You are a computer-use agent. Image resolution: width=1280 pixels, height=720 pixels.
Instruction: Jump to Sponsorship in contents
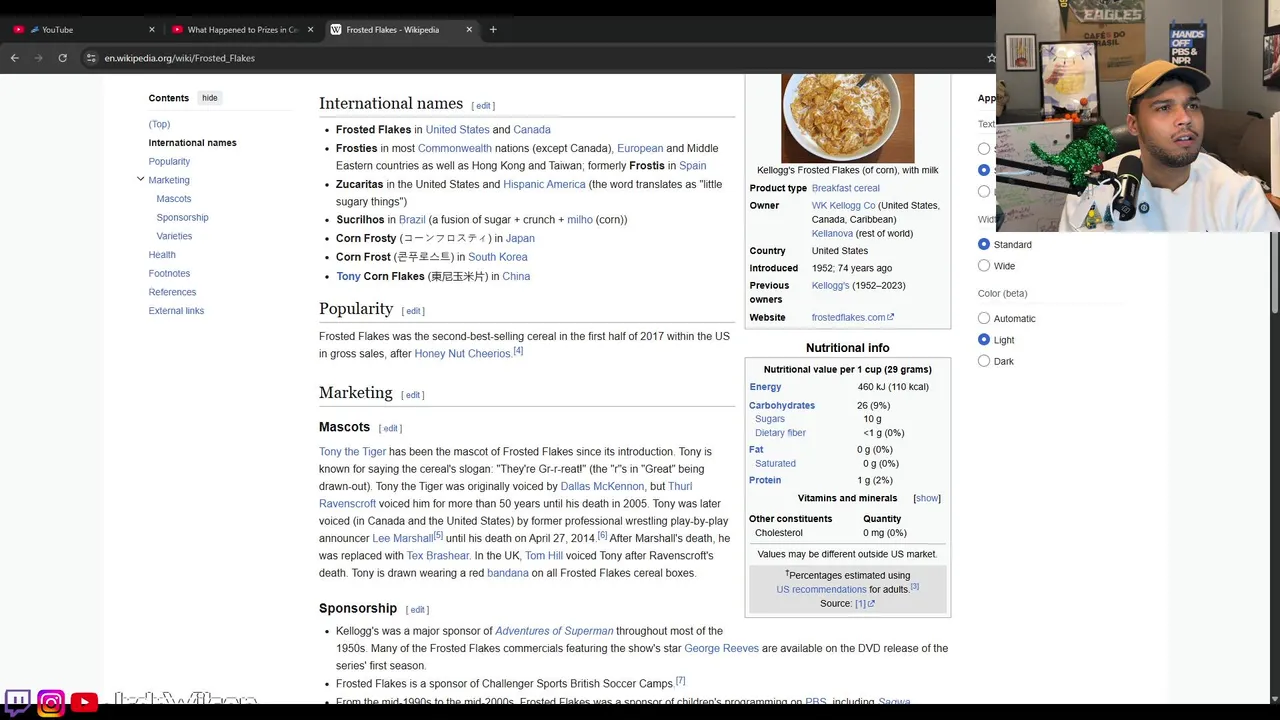[x=182, y=217]
